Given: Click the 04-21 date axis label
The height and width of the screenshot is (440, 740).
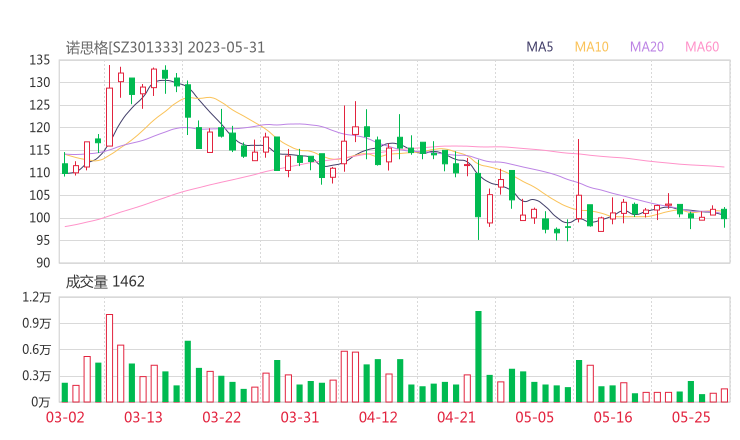Looking at the screenshot, I should coord(456,417).
